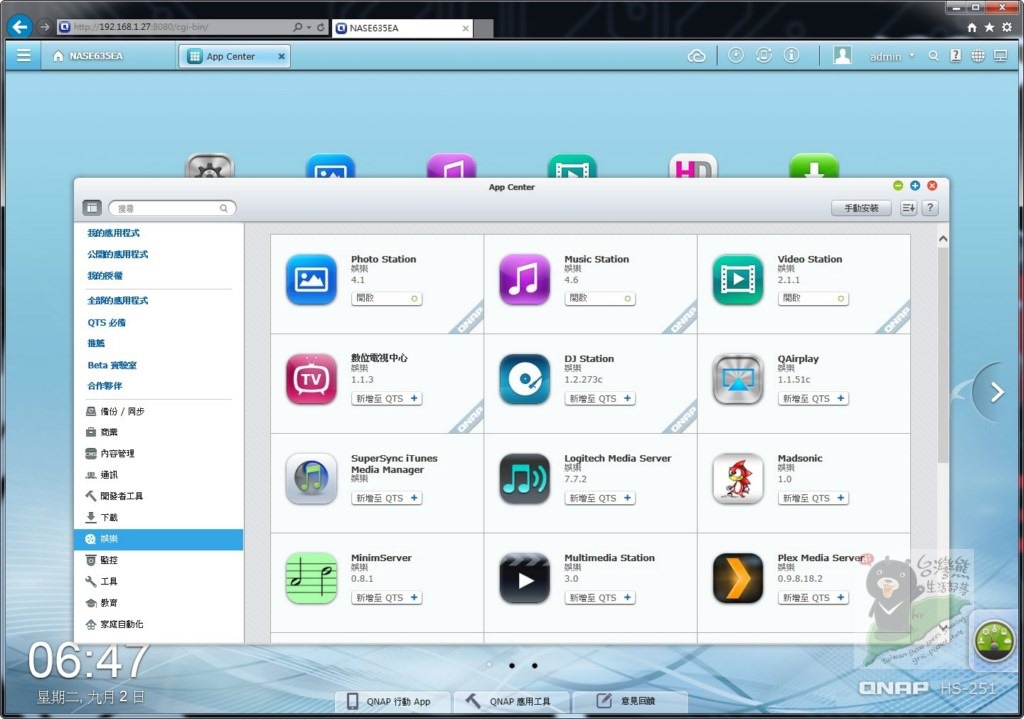Add Logitech Media Server to QTS

[600, 498]
